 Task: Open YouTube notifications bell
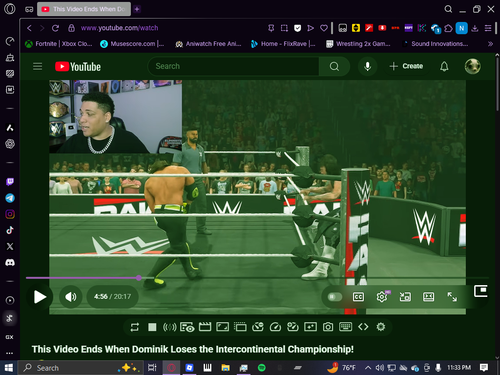(x=444, y=66)
